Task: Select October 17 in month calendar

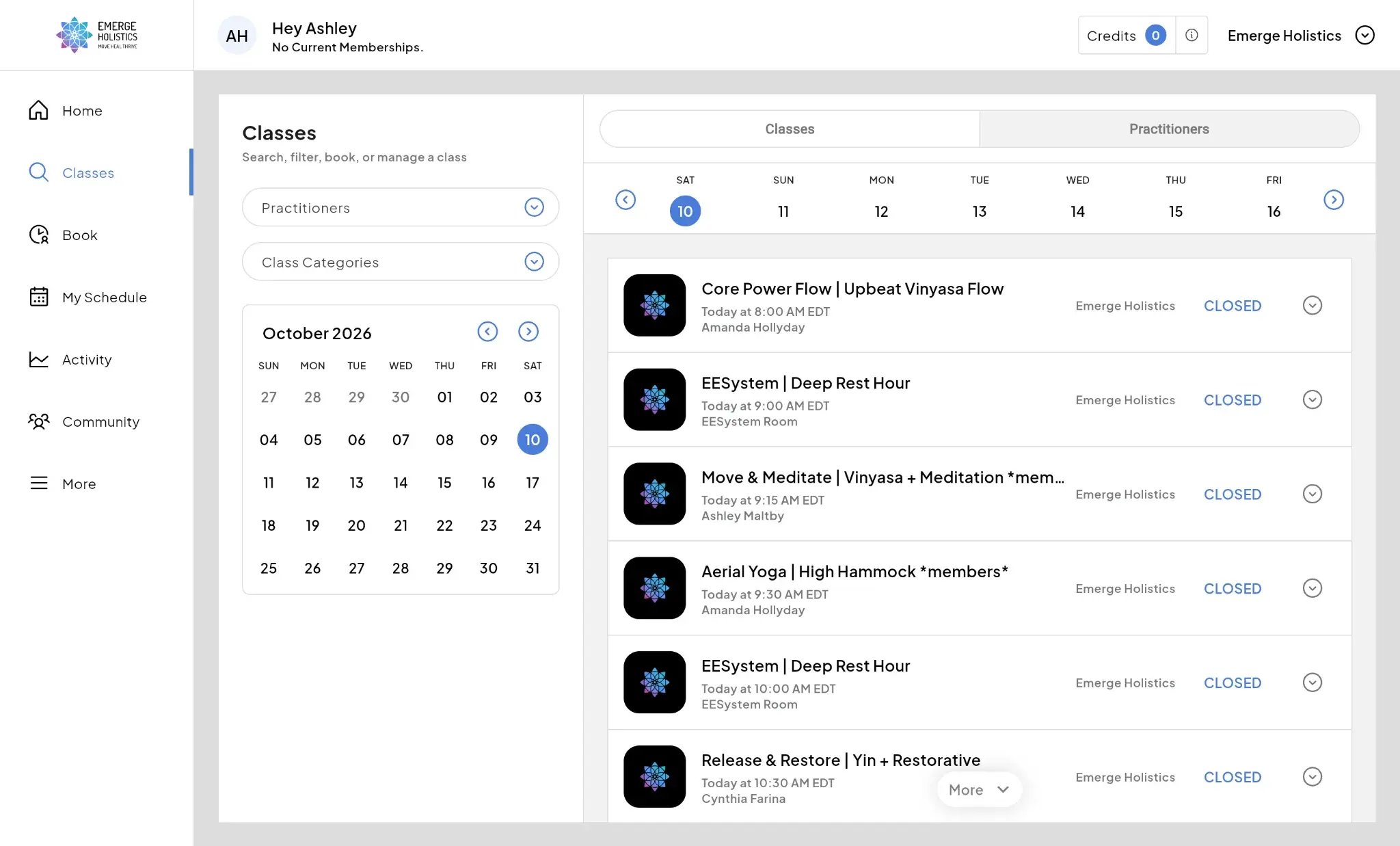Action: [533, 483]
